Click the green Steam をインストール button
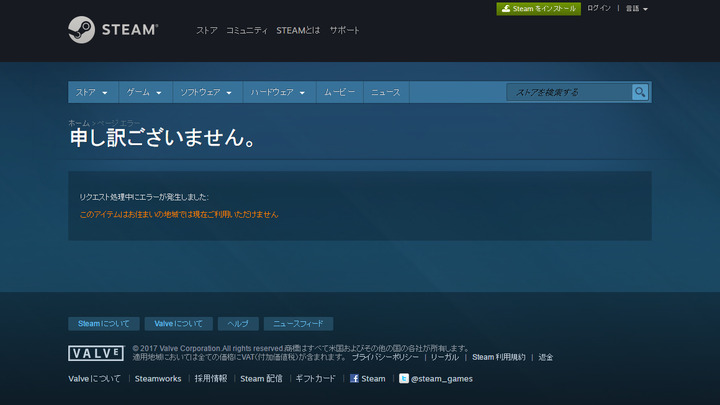This screenshot has width=720, height=405. [538, 9]
